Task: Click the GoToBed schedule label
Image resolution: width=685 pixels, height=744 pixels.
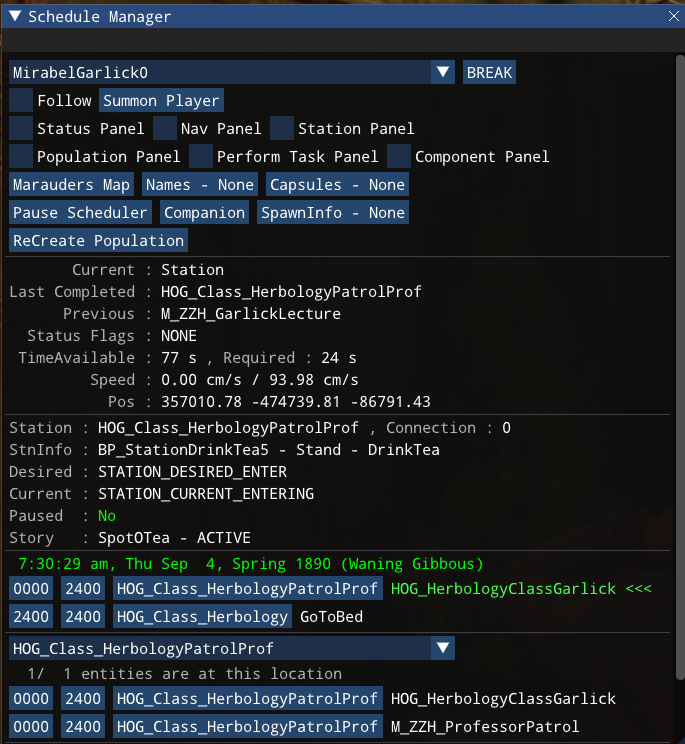Action: [x=332, y=616]
